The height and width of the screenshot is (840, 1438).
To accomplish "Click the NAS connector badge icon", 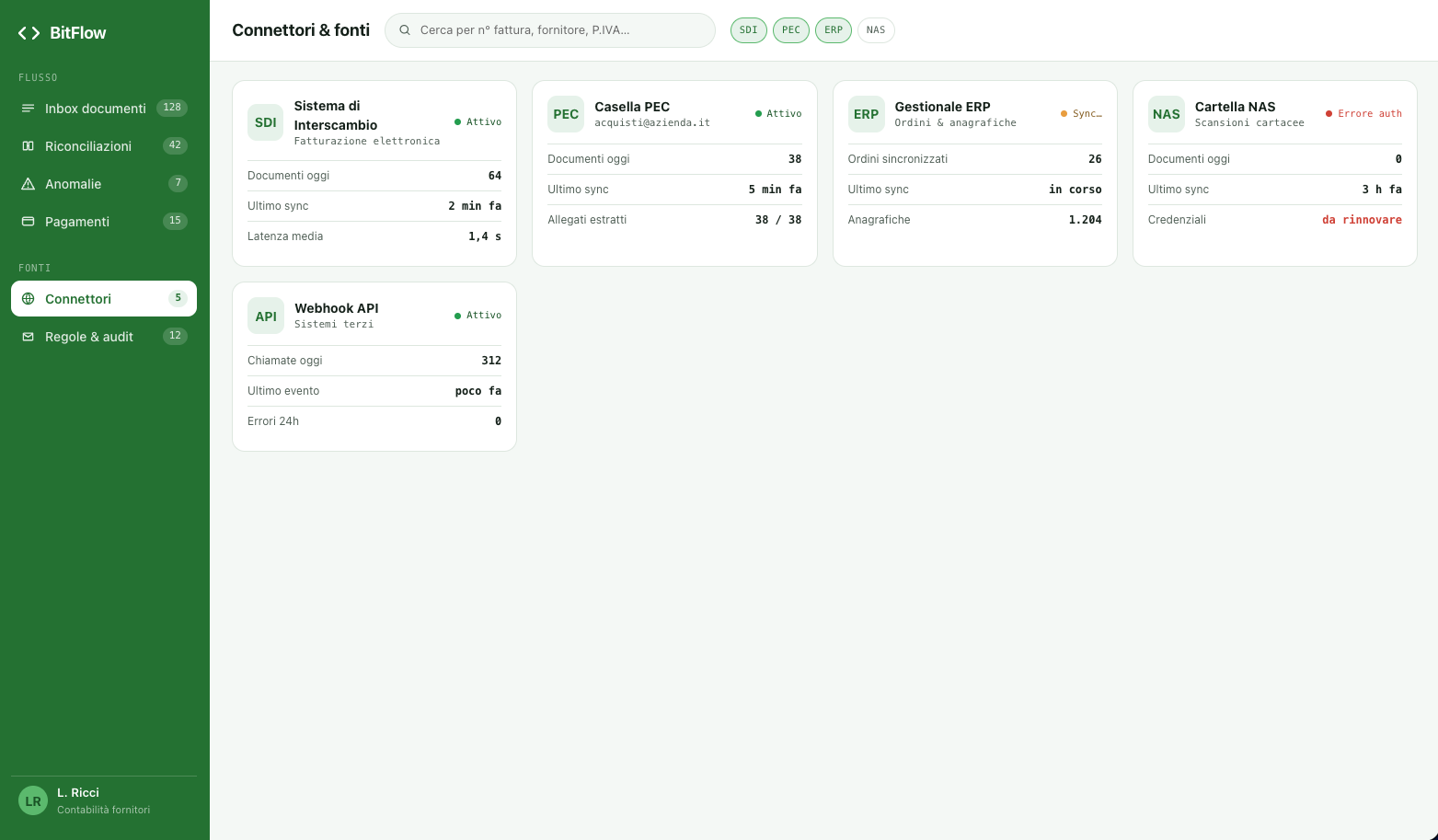I will pyautogui.click(x=1167, y=114).
